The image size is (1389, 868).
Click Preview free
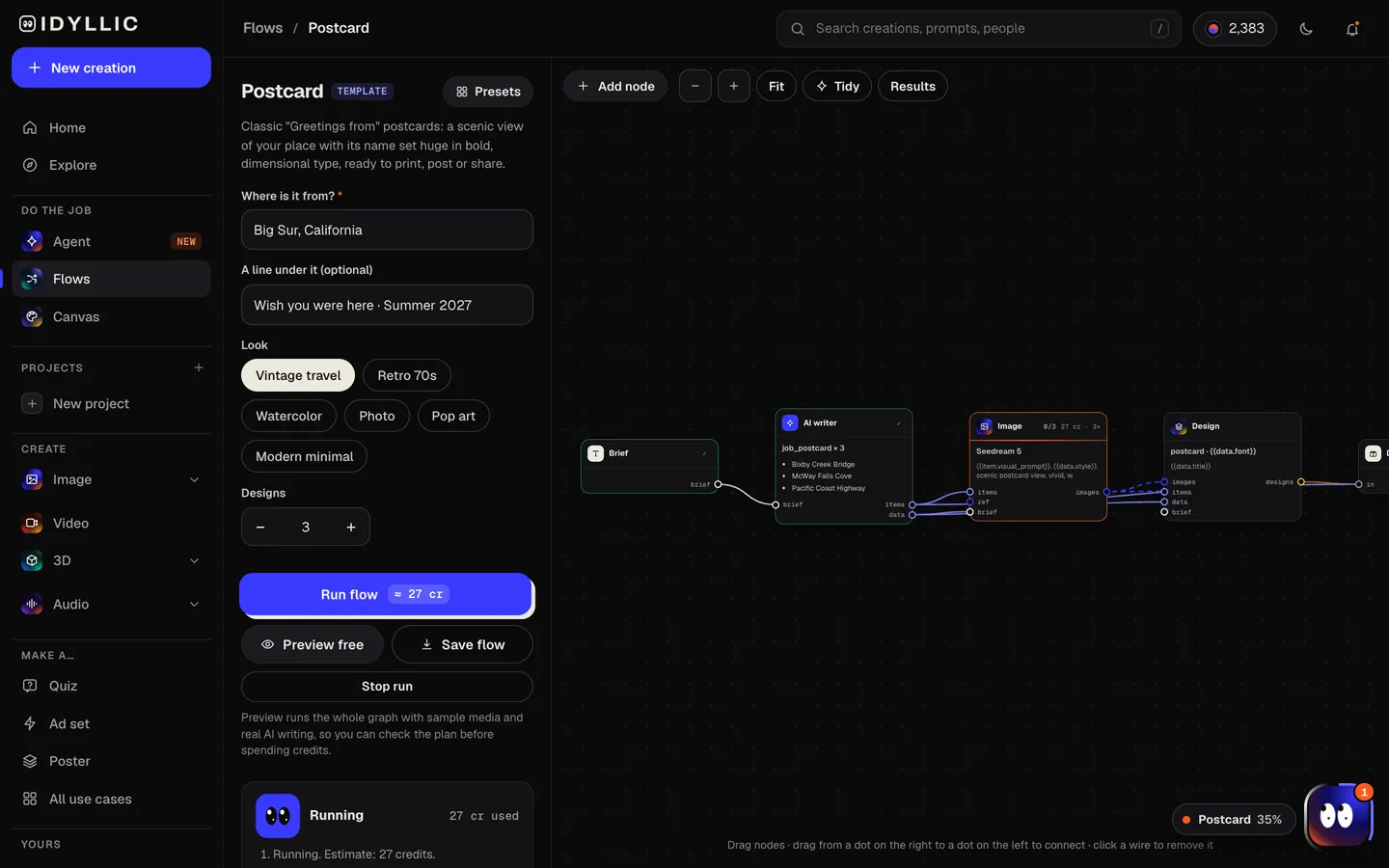pyautogui.click(x=313, y=644)
